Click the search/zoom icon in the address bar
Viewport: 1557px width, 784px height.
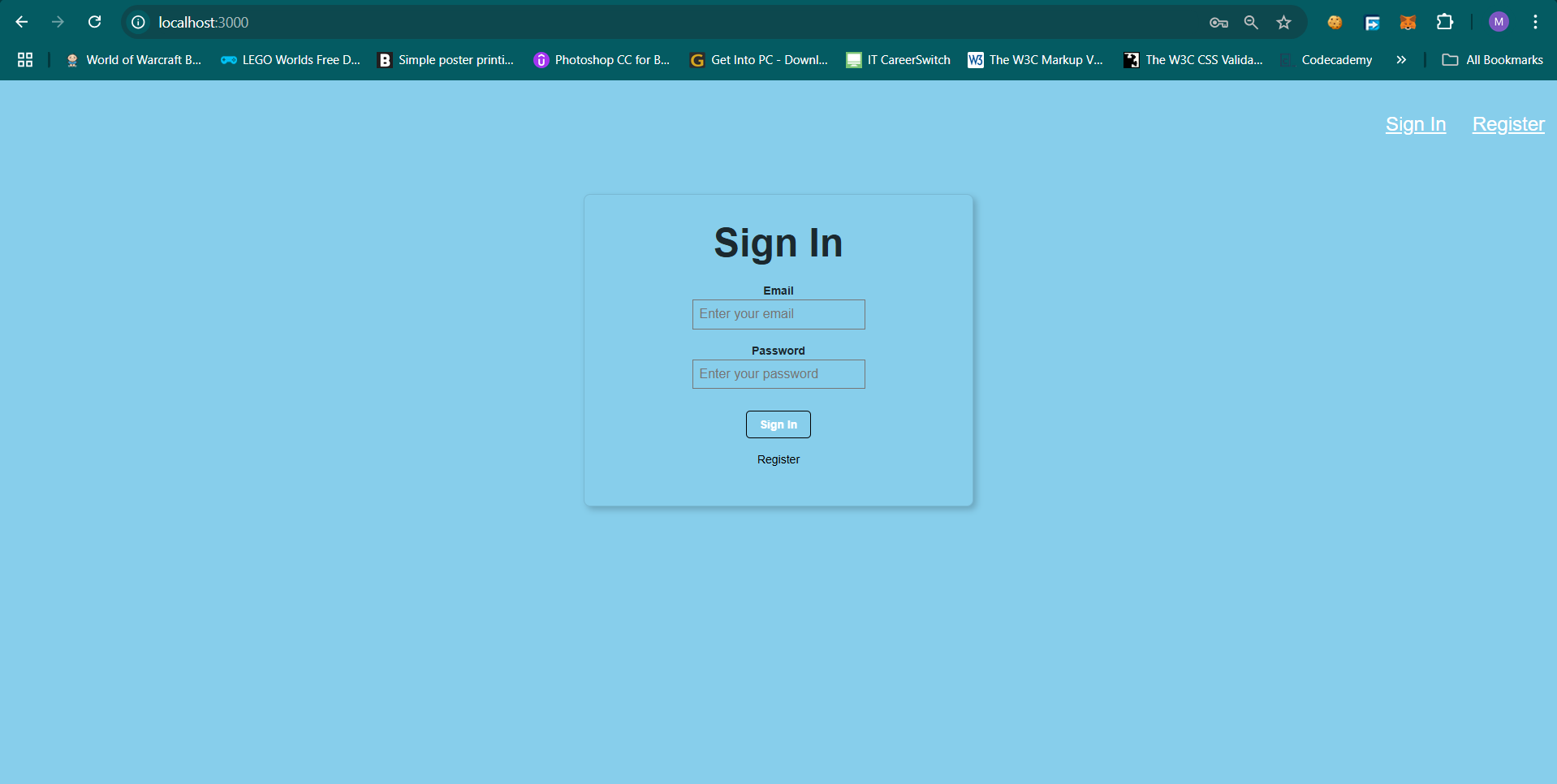[1251, 22]
